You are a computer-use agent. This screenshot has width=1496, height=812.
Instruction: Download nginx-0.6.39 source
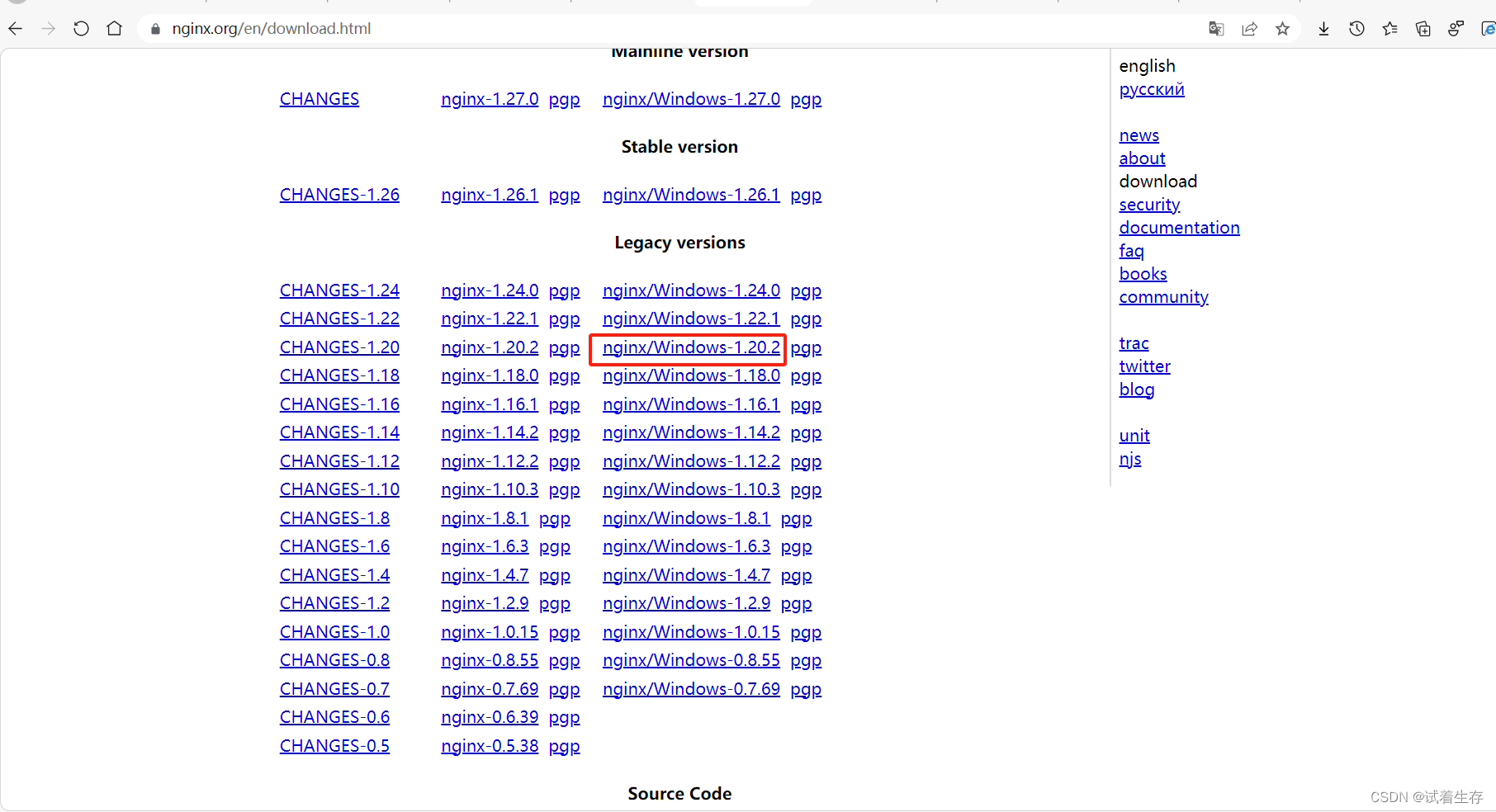tap(490, 717)
